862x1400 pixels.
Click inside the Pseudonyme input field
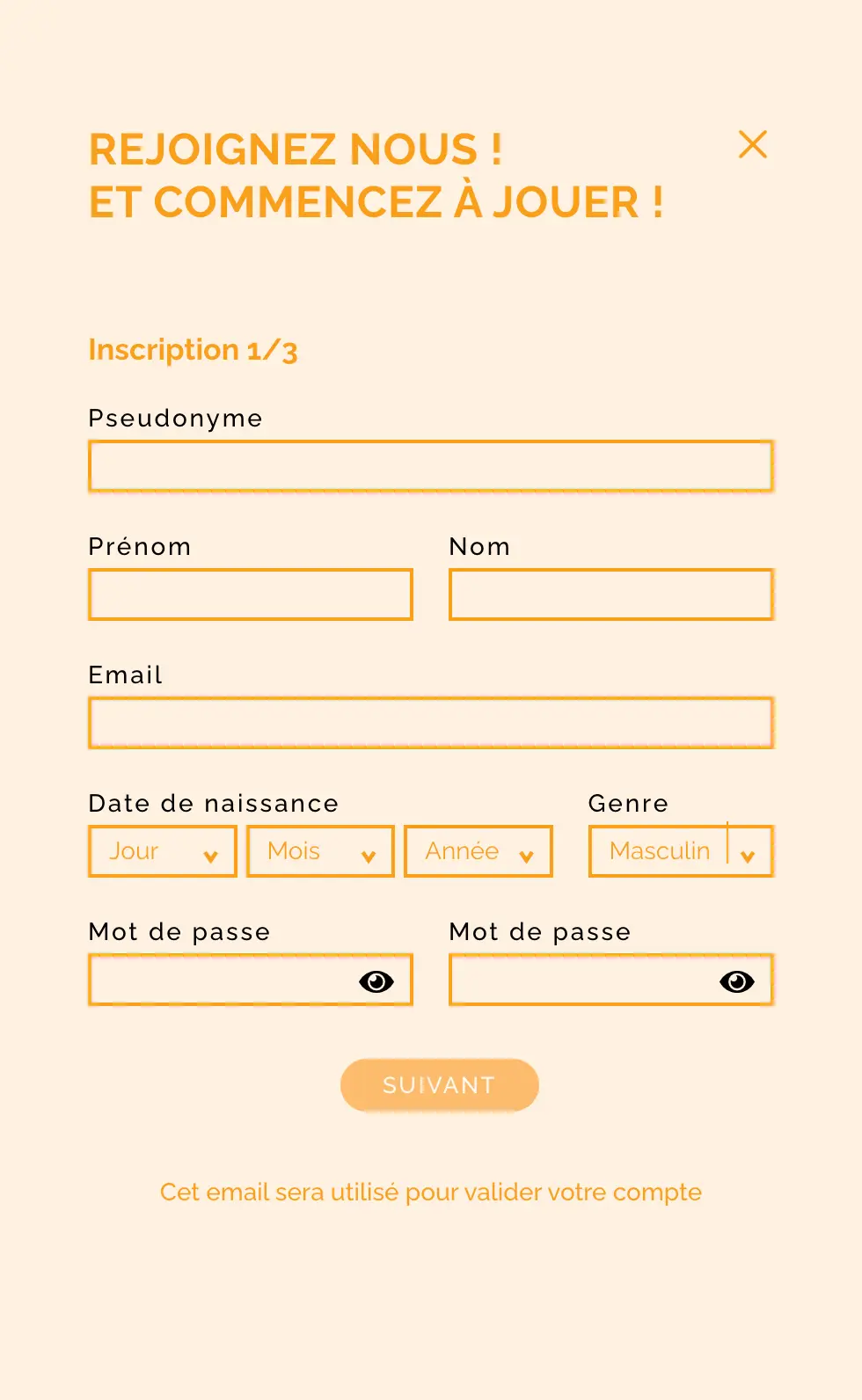(430, 466)
